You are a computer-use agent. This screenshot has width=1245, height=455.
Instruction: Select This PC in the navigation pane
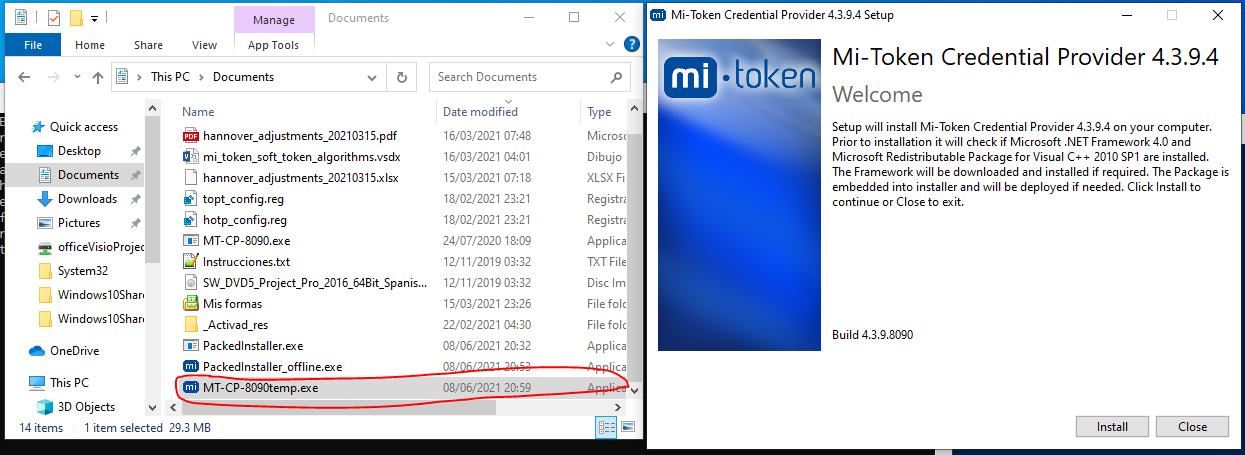69,383
